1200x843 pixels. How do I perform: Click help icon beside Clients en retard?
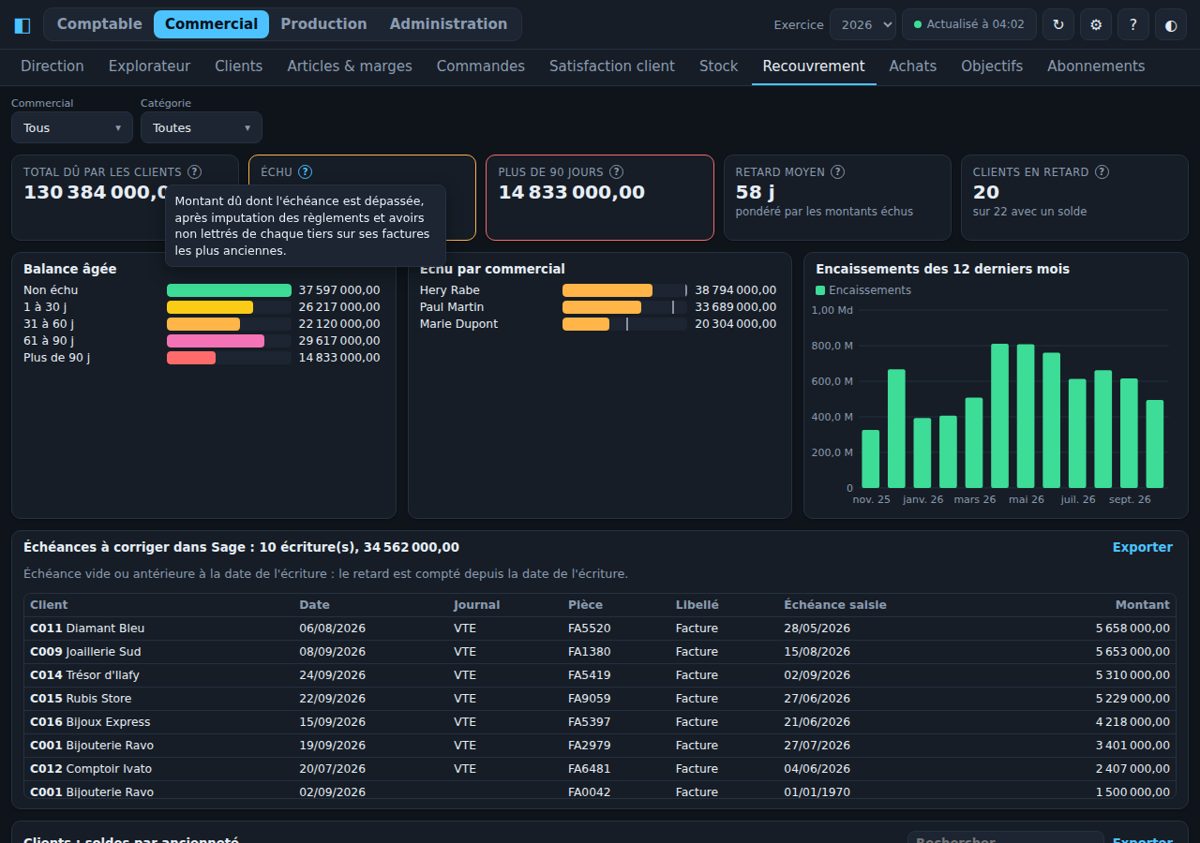[1102, 172]
